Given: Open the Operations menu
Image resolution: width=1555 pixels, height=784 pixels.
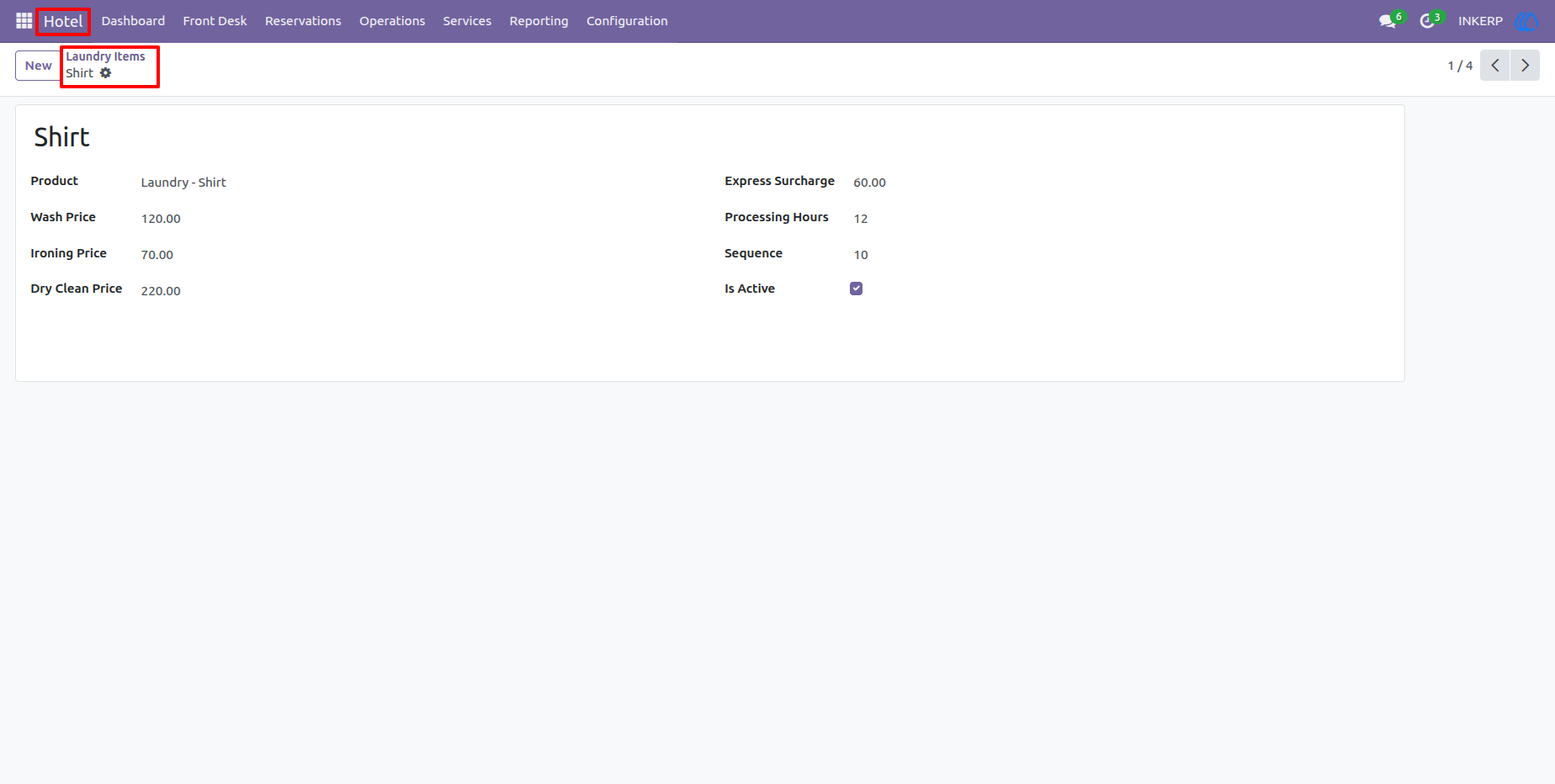Looking at the screenshot, I should [392, 21].
